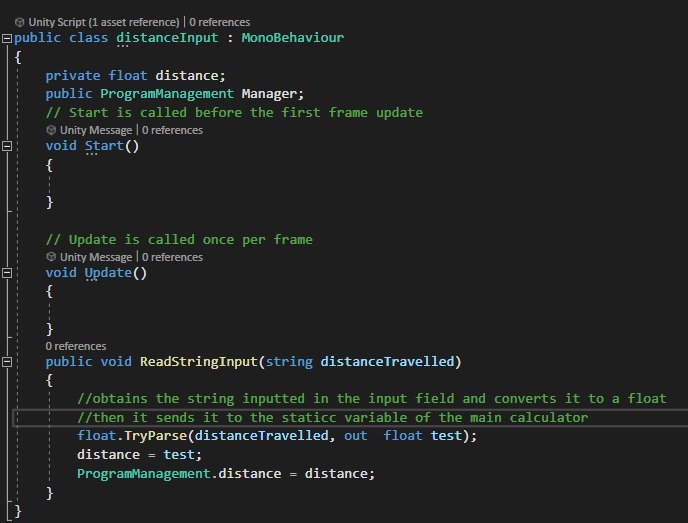Viewport: 688px width, 523px height.
Task: Click comment '//obtains the string inputted...'
Action: (x=372, y=398)
